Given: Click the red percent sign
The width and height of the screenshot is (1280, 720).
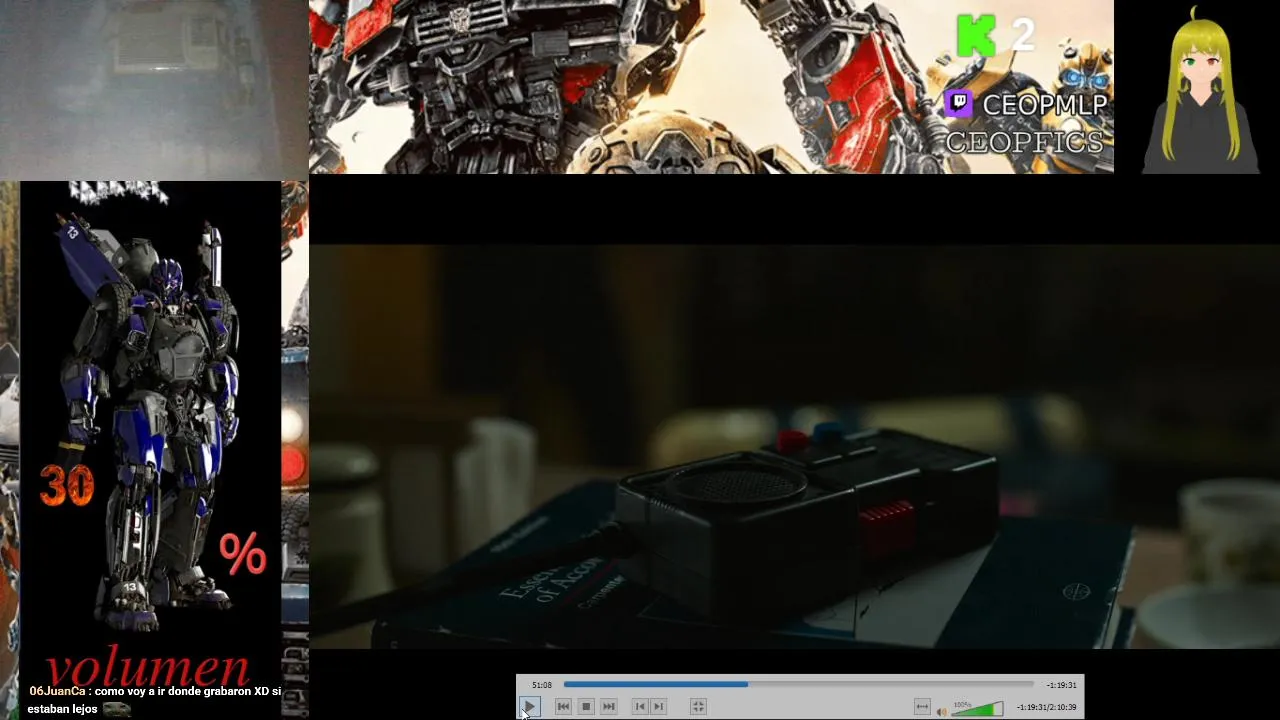Looking at the screenshot, I should point(243,553).
